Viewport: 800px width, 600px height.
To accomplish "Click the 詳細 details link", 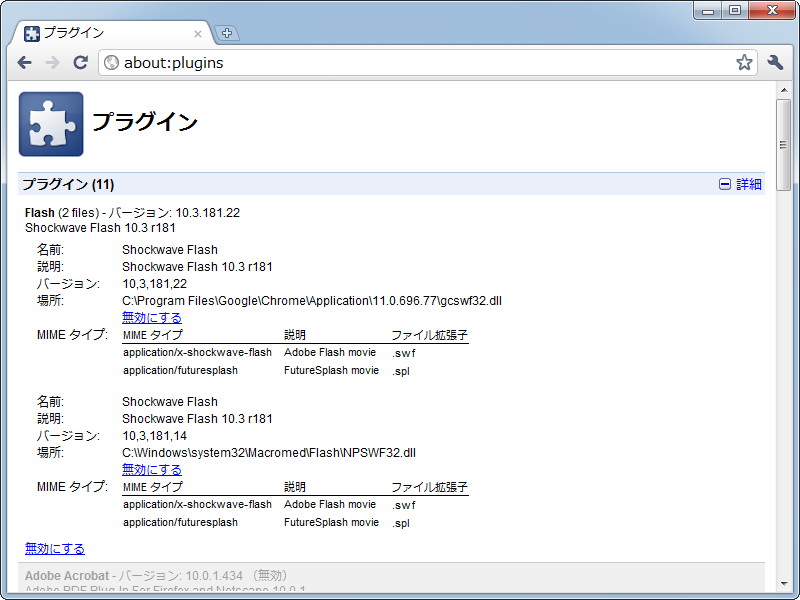I will [x=749, y=184].
